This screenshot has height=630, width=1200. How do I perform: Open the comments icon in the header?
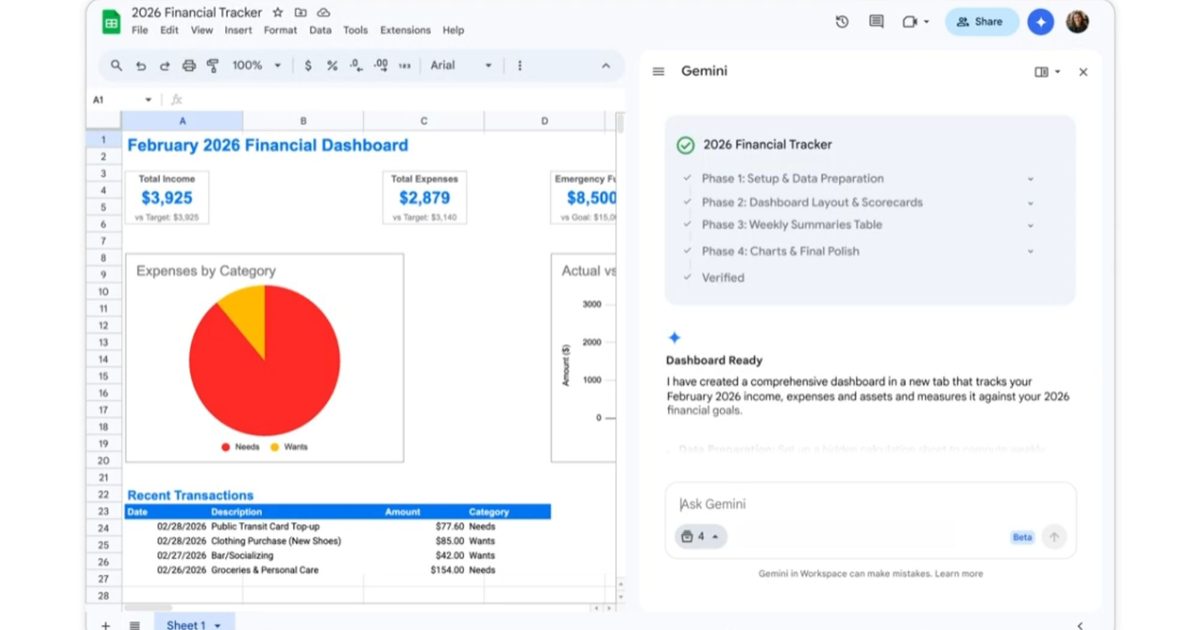(876, 21)
